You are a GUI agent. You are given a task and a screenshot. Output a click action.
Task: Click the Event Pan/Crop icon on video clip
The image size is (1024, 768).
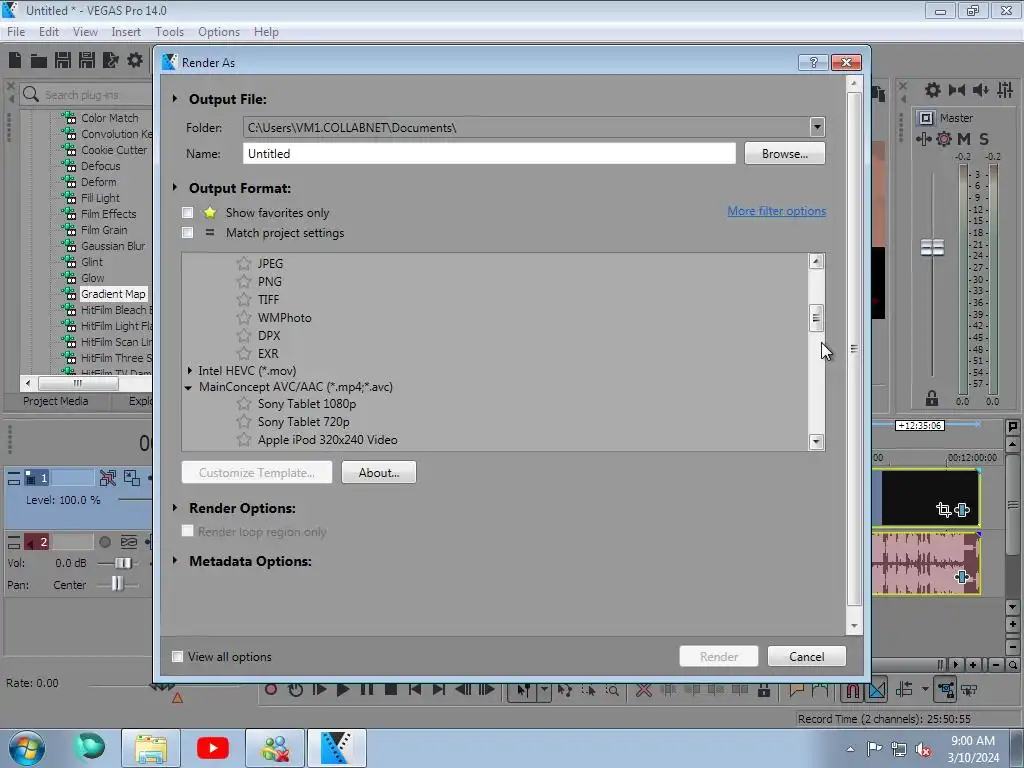(x=943, y=509)
